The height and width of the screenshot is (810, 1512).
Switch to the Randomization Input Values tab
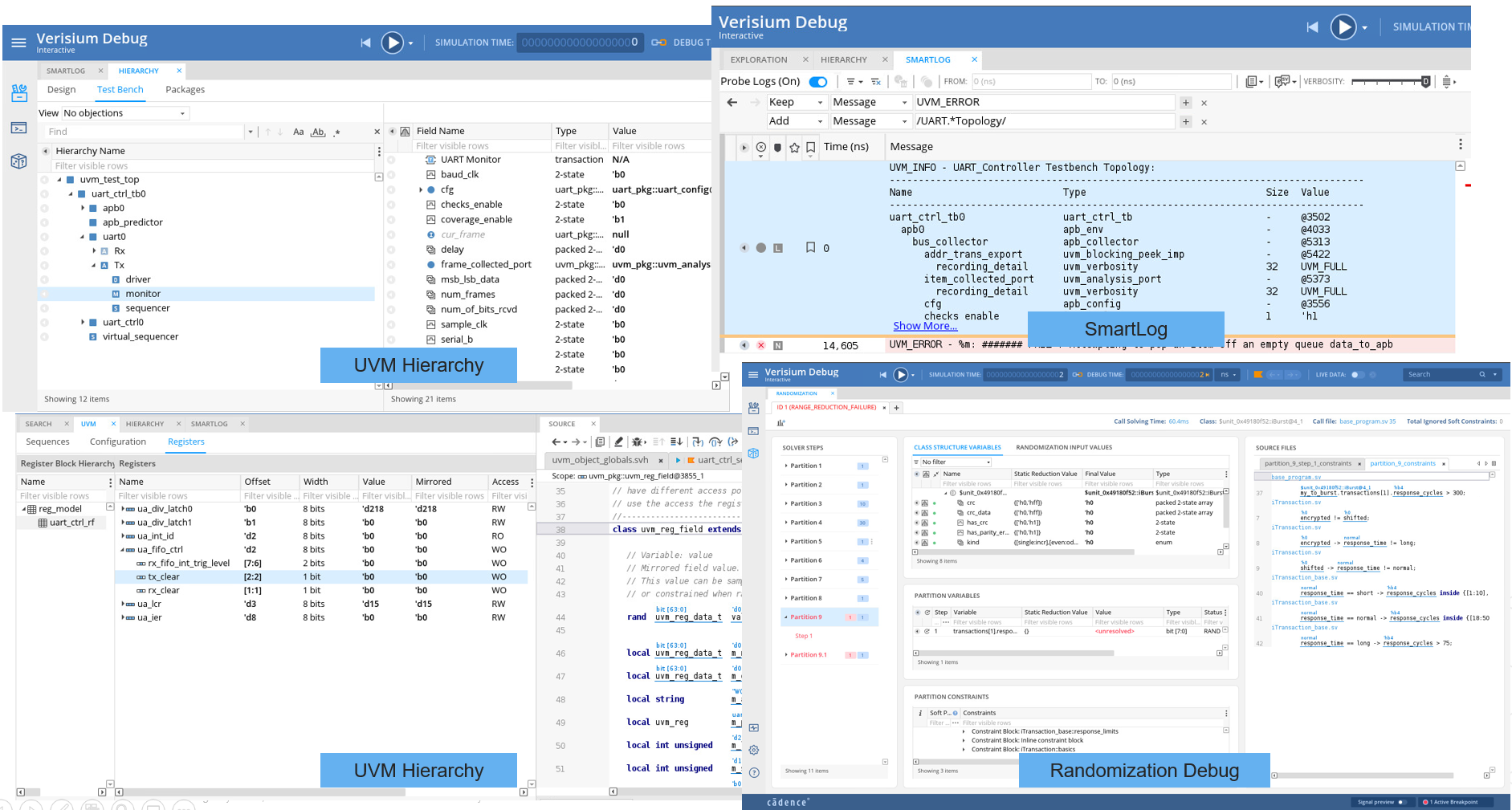[1063, 447]
